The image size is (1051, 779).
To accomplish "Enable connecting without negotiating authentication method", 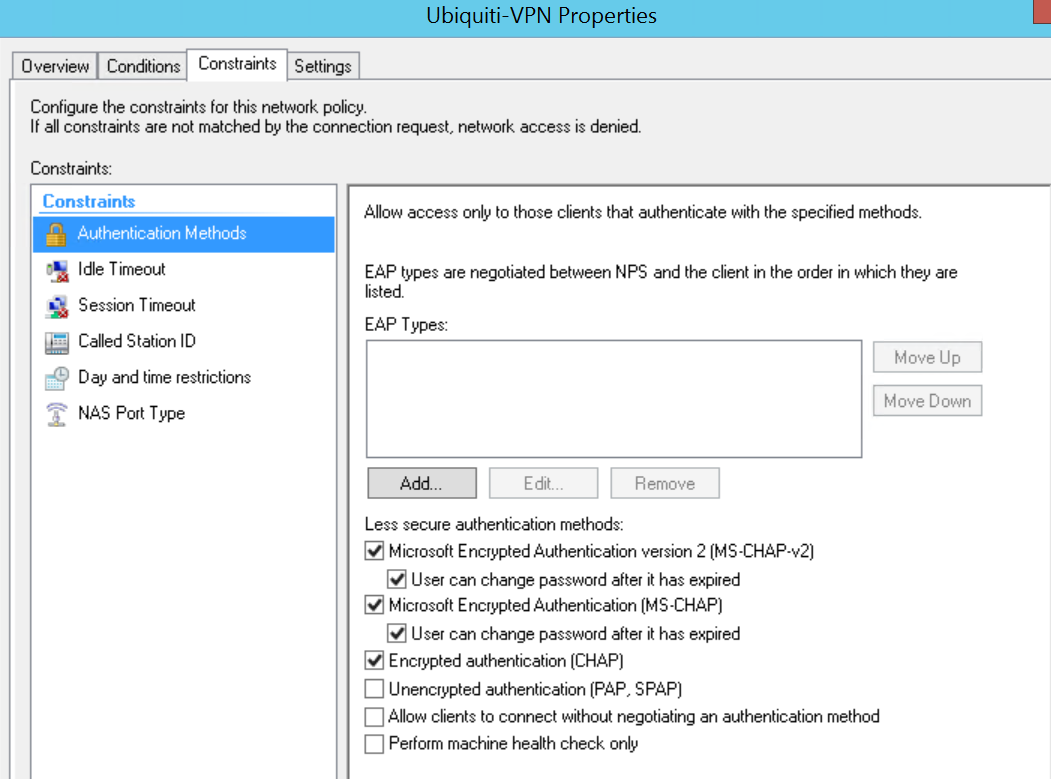I will [374, 717].
